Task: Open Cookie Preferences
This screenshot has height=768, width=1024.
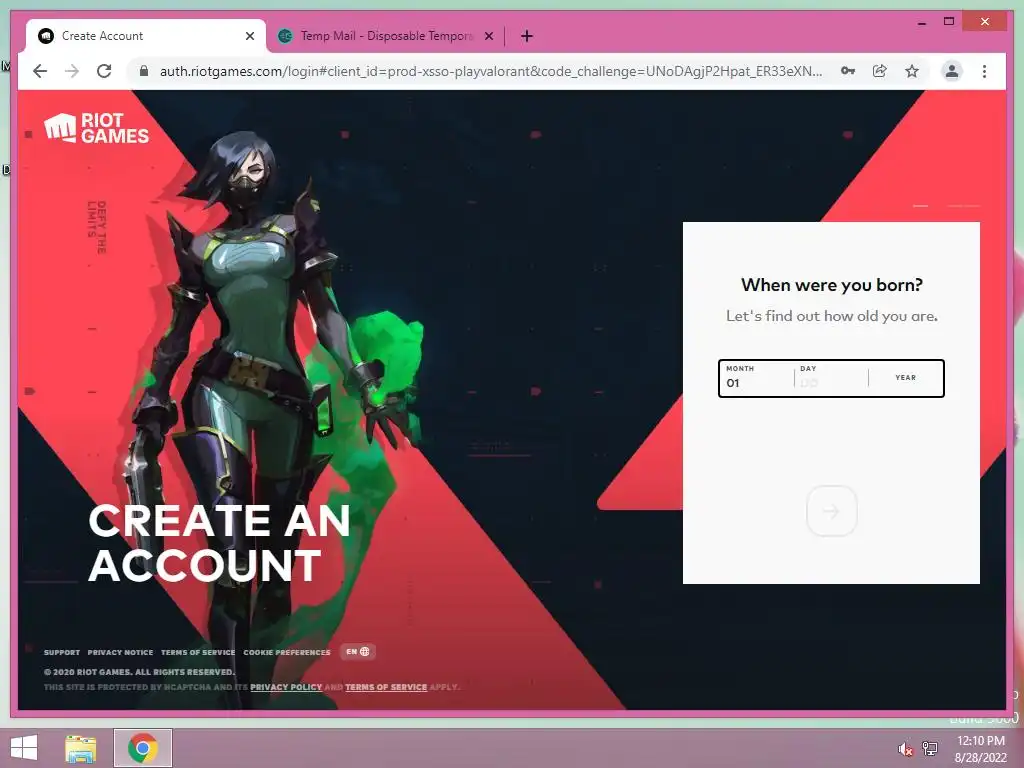Action: [x=287, y=652]
